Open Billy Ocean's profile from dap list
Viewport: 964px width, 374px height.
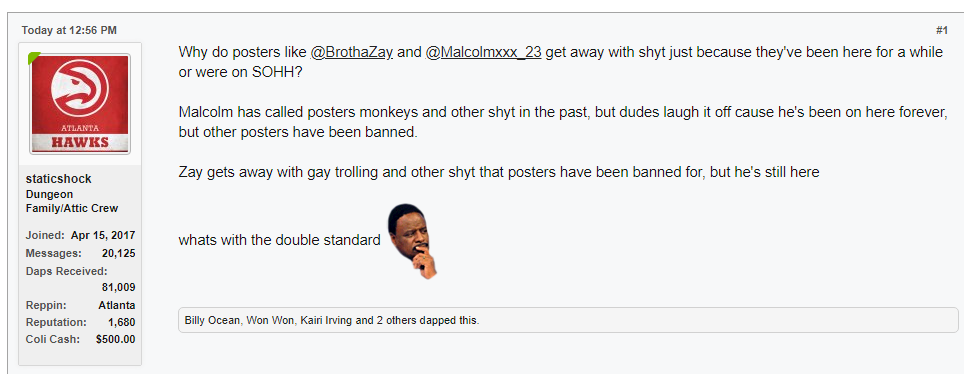point(212,320)
